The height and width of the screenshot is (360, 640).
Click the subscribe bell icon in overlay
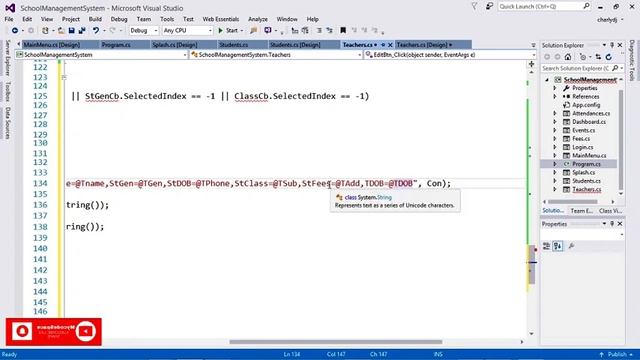[22, 331]
